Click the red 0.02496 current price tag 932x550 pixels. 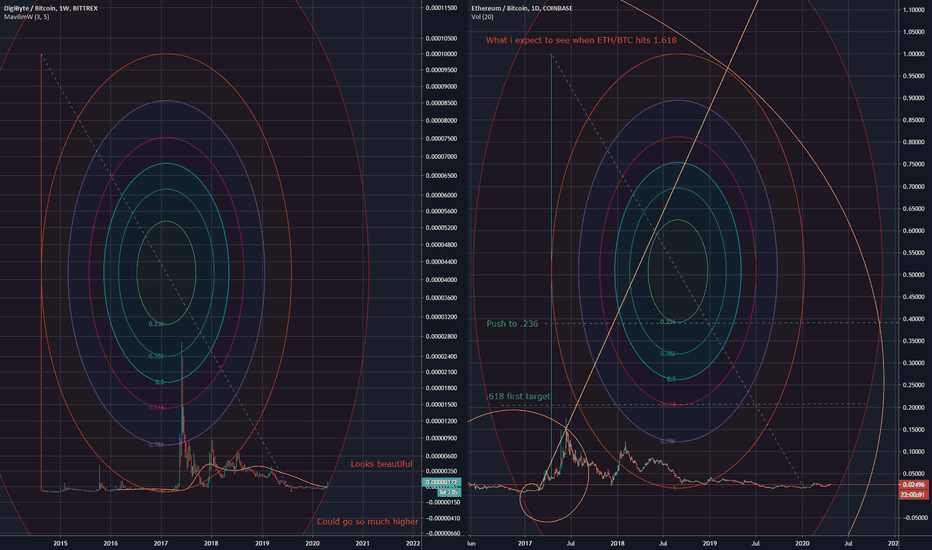(x=913, y=485)
